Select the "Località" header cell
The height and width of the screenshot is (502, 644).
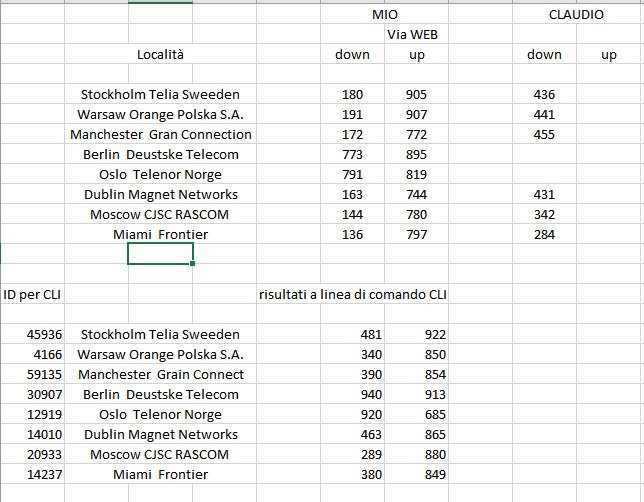click(x=160, y=55)
